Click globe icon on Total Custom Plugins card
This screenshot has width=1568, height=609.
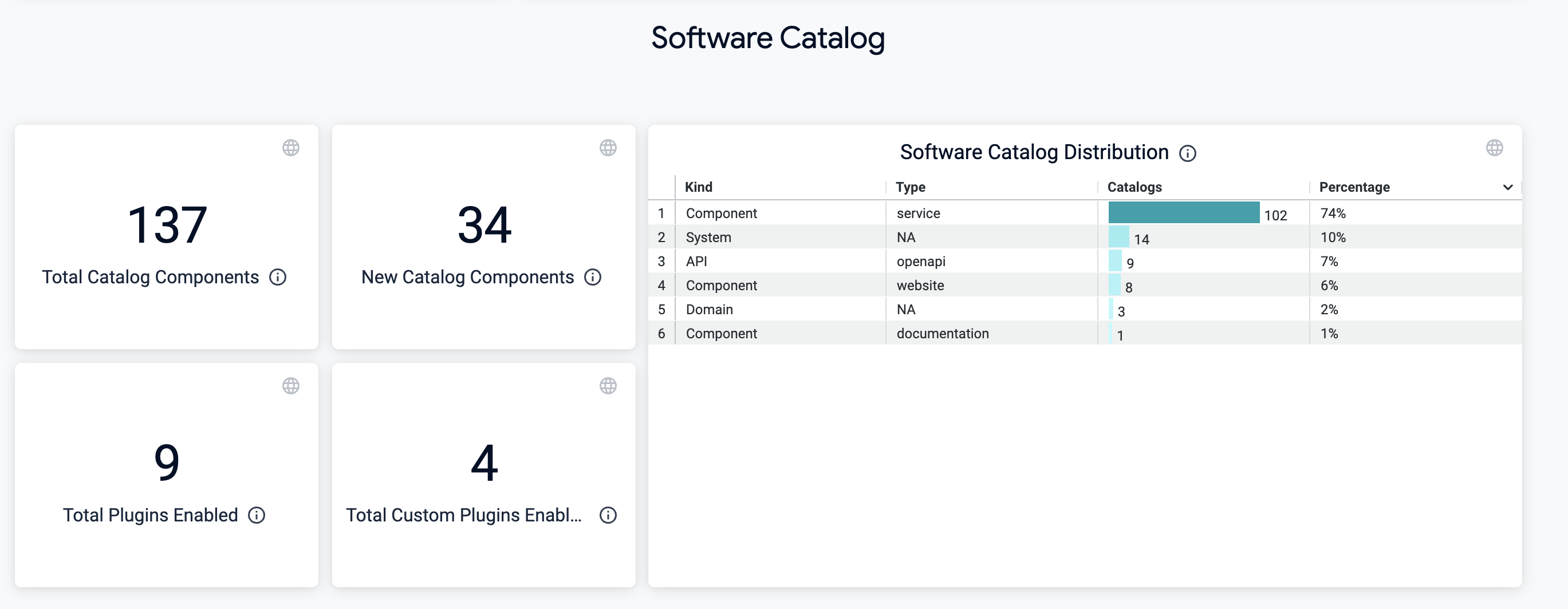[x=608, y=386]
